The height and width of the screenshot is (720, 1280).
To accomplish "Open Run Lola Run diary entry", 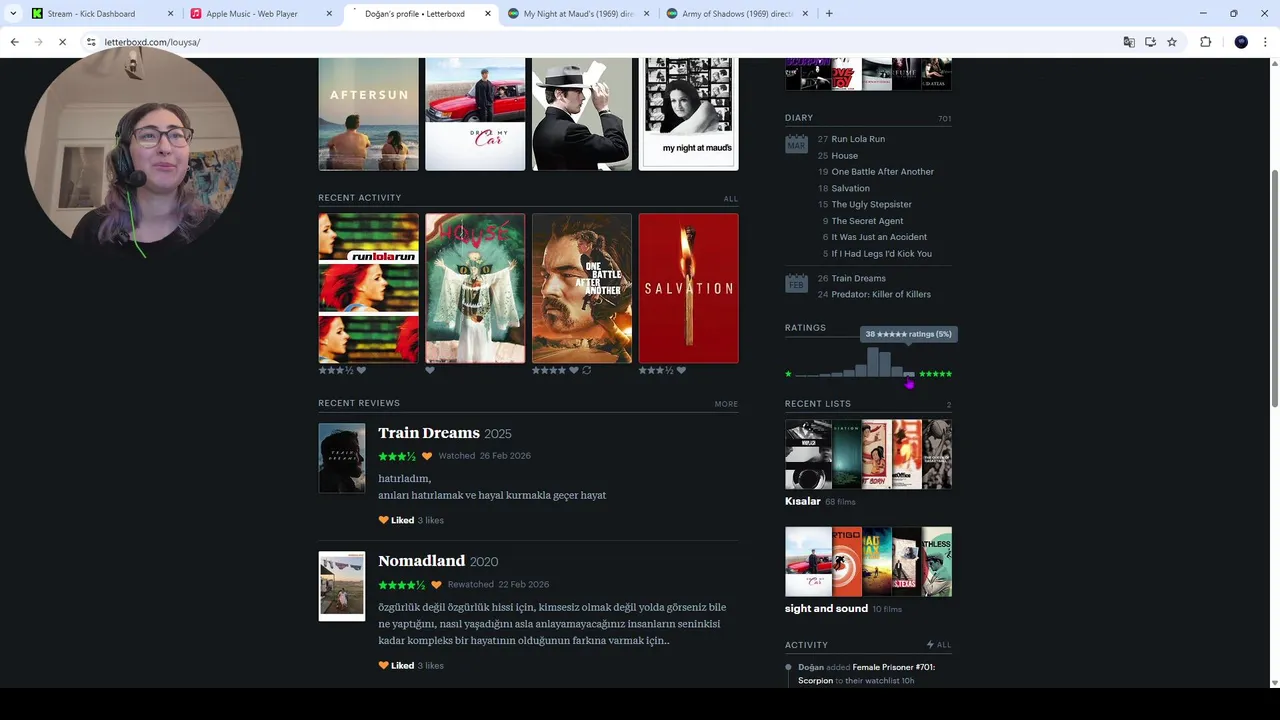I will click(858, 139).
